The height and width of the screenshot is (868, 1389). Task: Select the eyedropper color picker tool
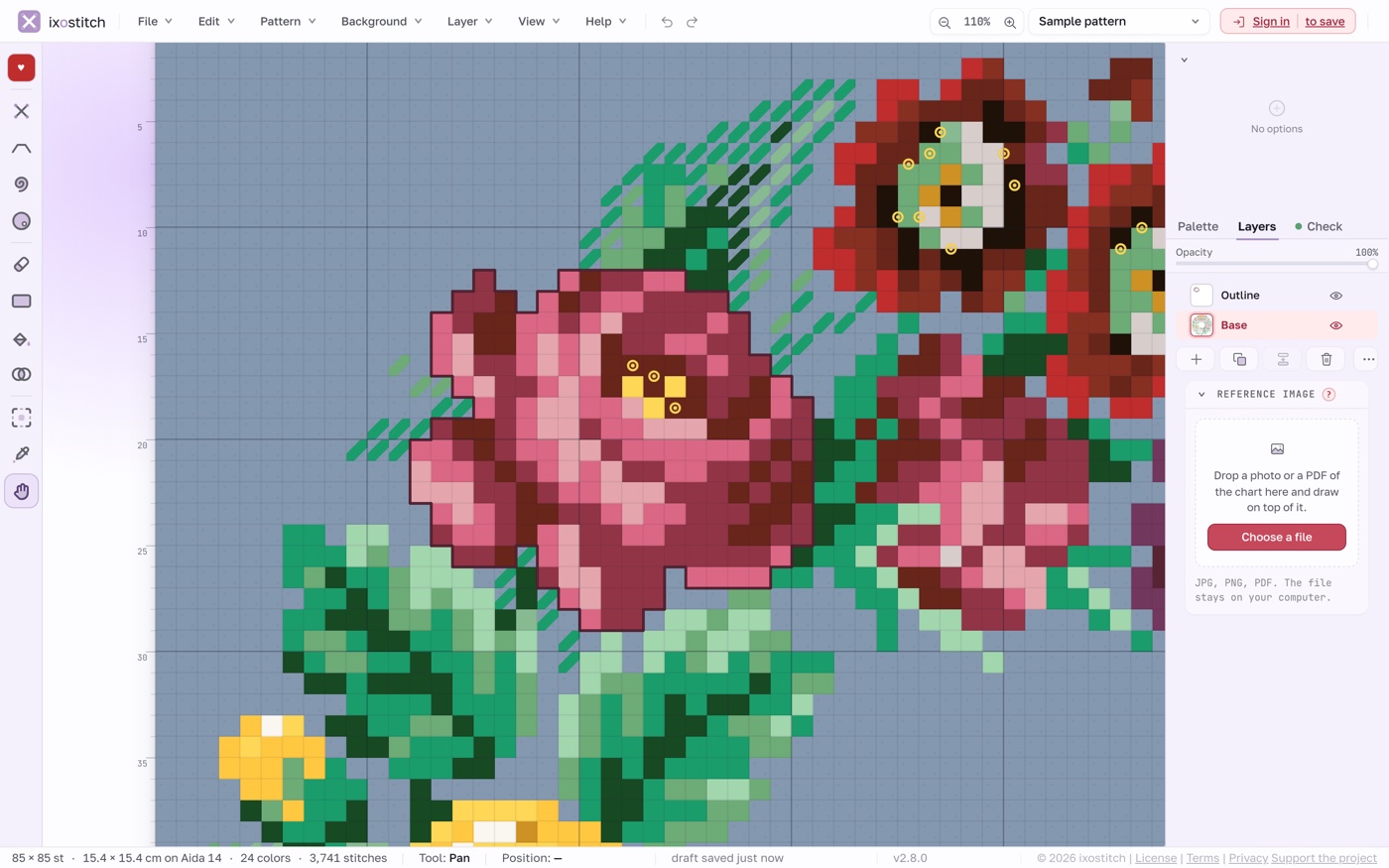tap(21, 454)
